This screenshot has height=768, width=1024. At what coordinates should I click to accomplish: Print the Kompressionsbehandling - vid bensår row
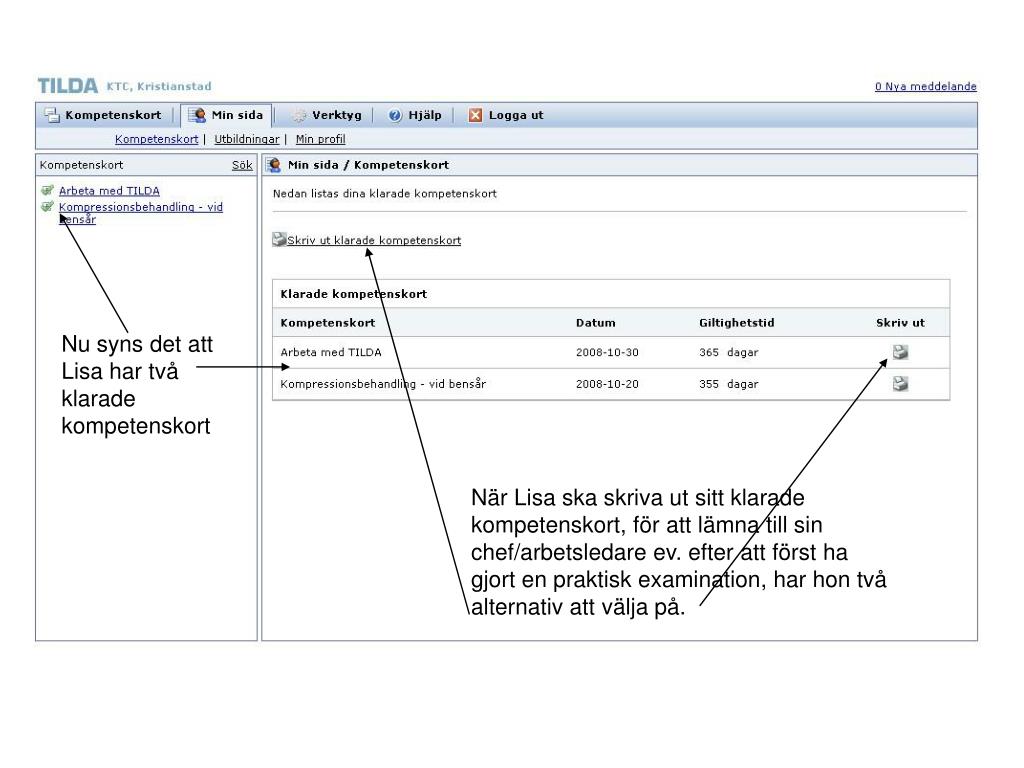coord(901,383)
